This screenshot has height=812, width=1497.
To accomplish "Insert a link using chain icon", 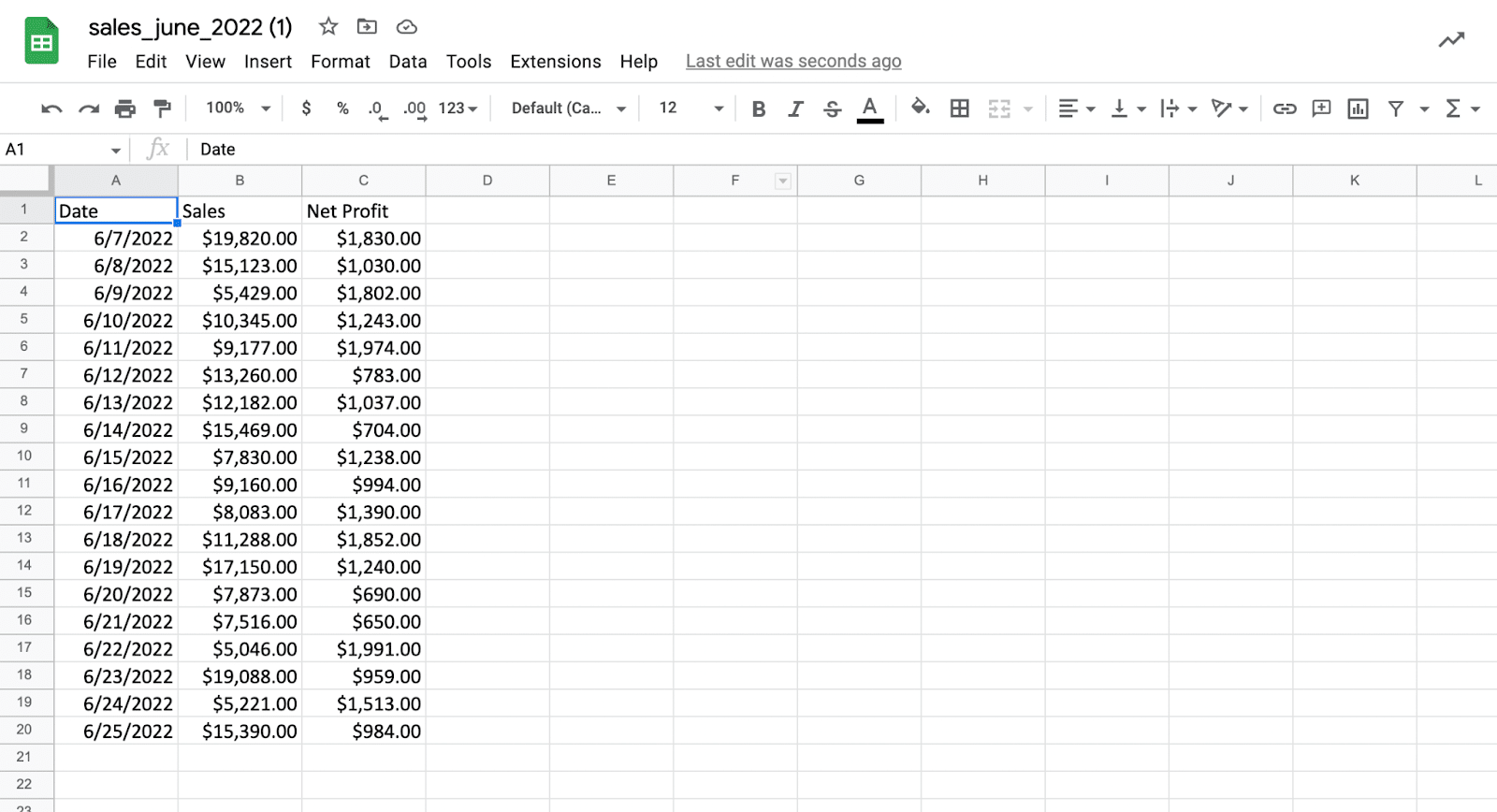I will click(1284, 109).
